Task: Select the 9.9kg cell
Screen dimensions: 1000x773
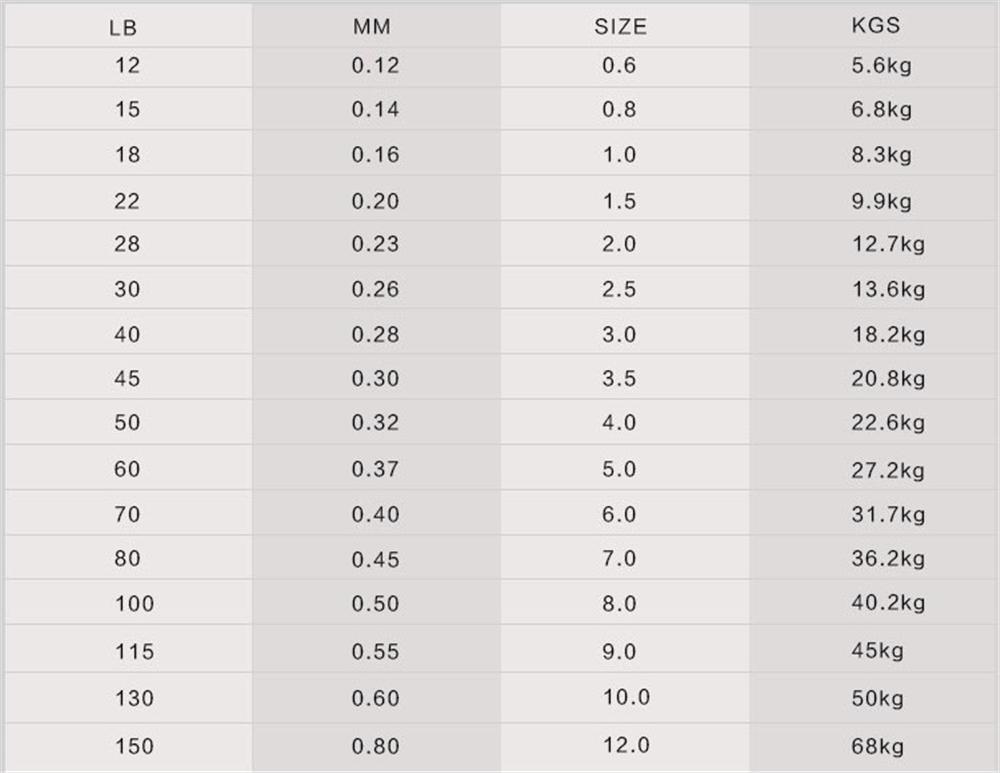Action: [x=881, y=201]
